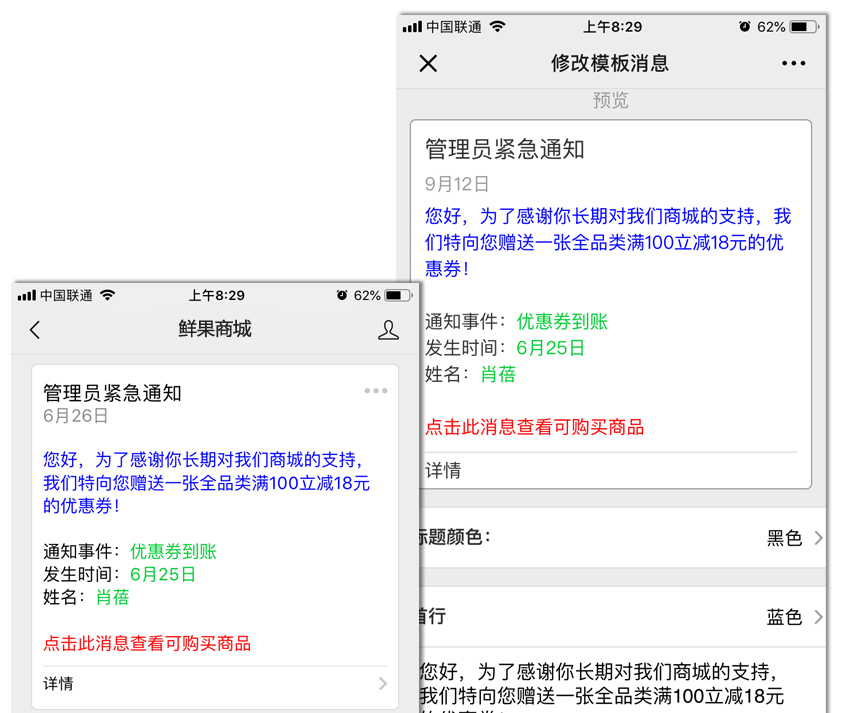Open 详情 in the 9月12日 preview card

tap(444, 470)
